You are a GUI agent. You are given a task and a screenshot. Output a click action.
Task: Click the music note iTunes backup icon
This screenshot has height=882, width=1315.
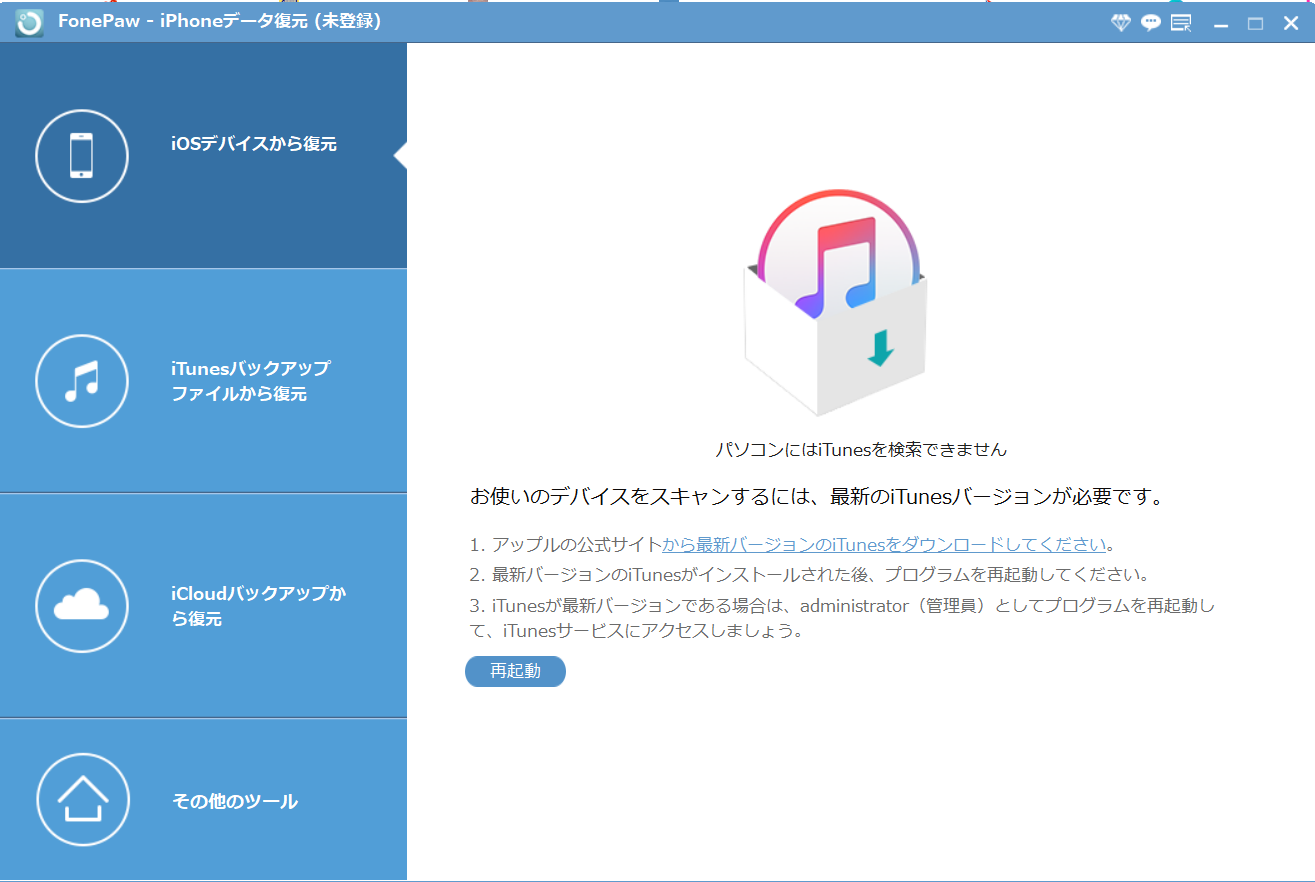[82, 381]
